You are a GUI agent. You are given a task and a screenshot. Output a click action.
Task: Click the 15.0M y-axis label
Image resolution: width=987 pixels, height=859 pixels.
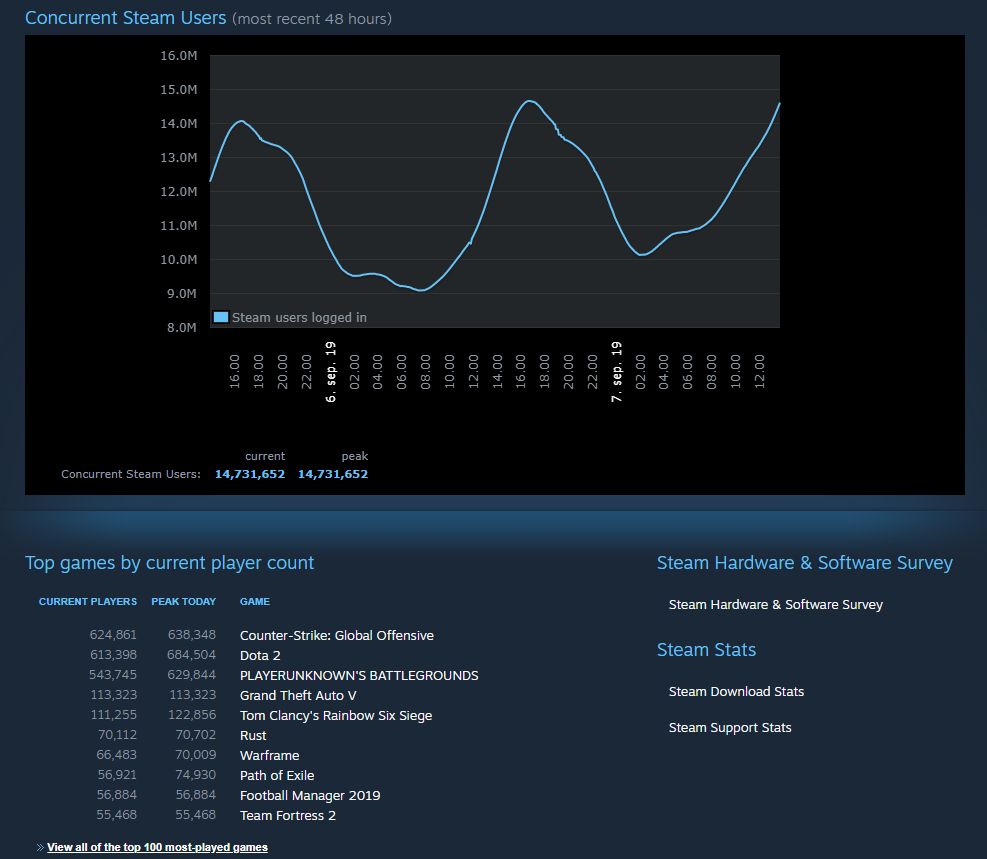(x=179, y=89)
